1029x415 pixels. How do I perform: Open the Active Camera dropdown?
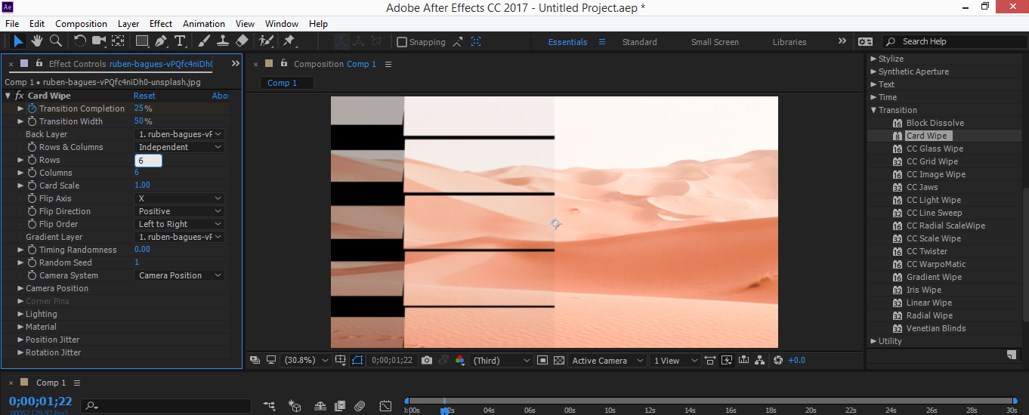point(606,360)
